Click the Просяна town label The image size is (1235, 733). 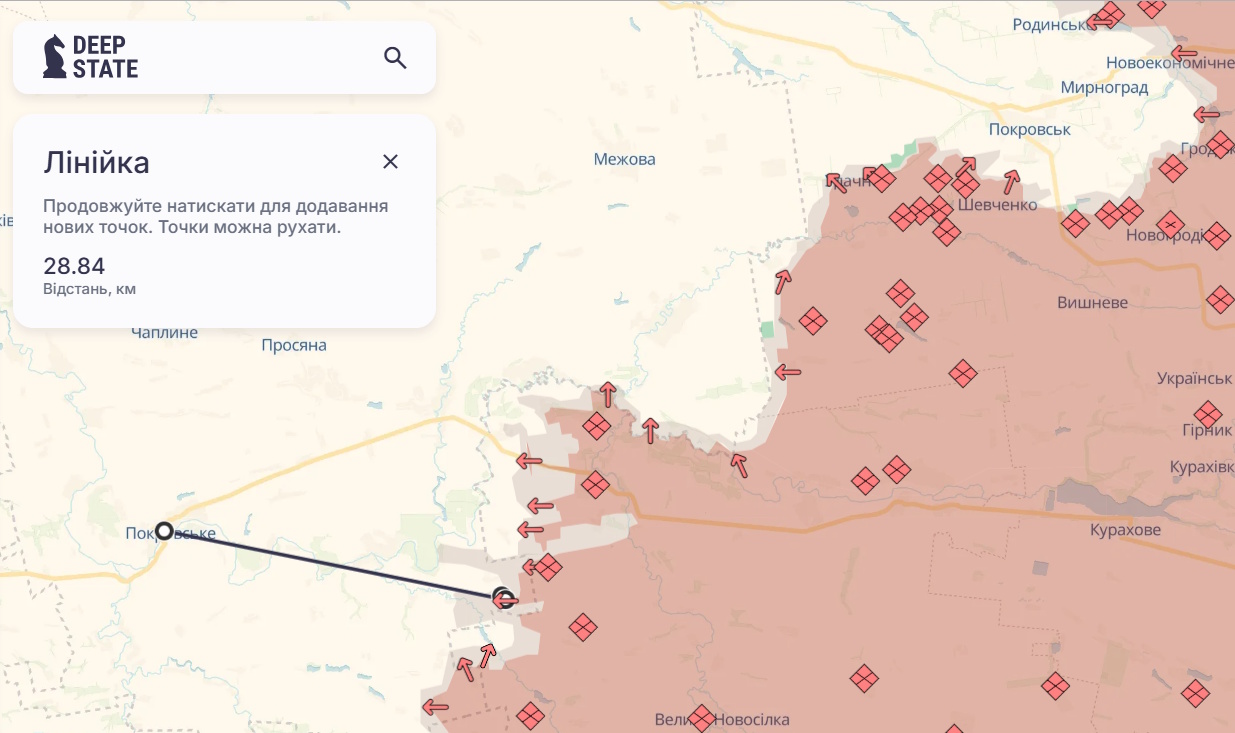point(294,346)
